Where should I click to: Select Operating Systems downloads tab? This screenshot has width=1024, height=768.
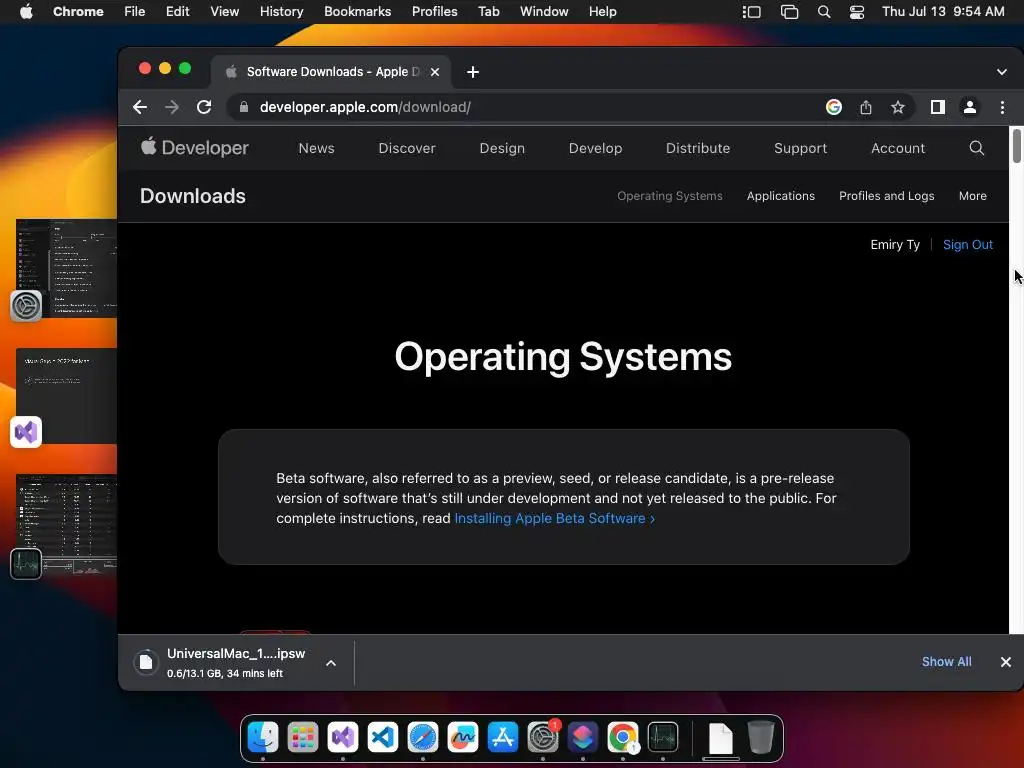point(669,196)
